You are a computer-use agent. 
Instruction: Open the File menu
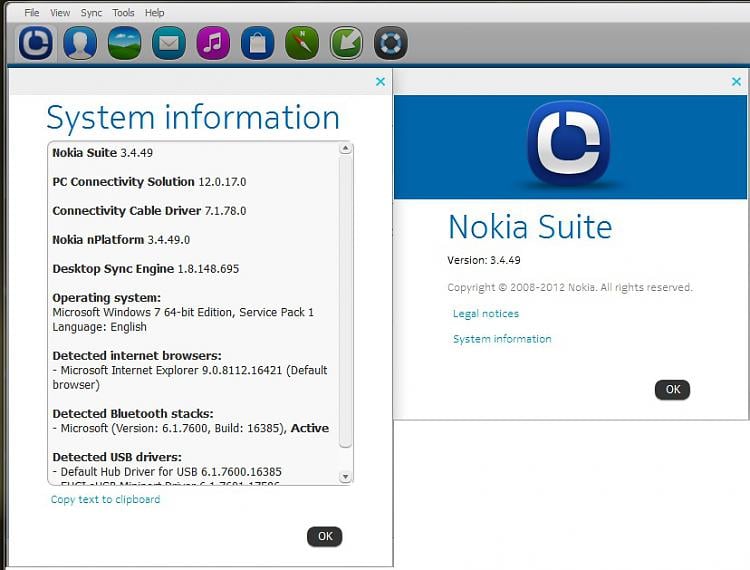(32, 12)
